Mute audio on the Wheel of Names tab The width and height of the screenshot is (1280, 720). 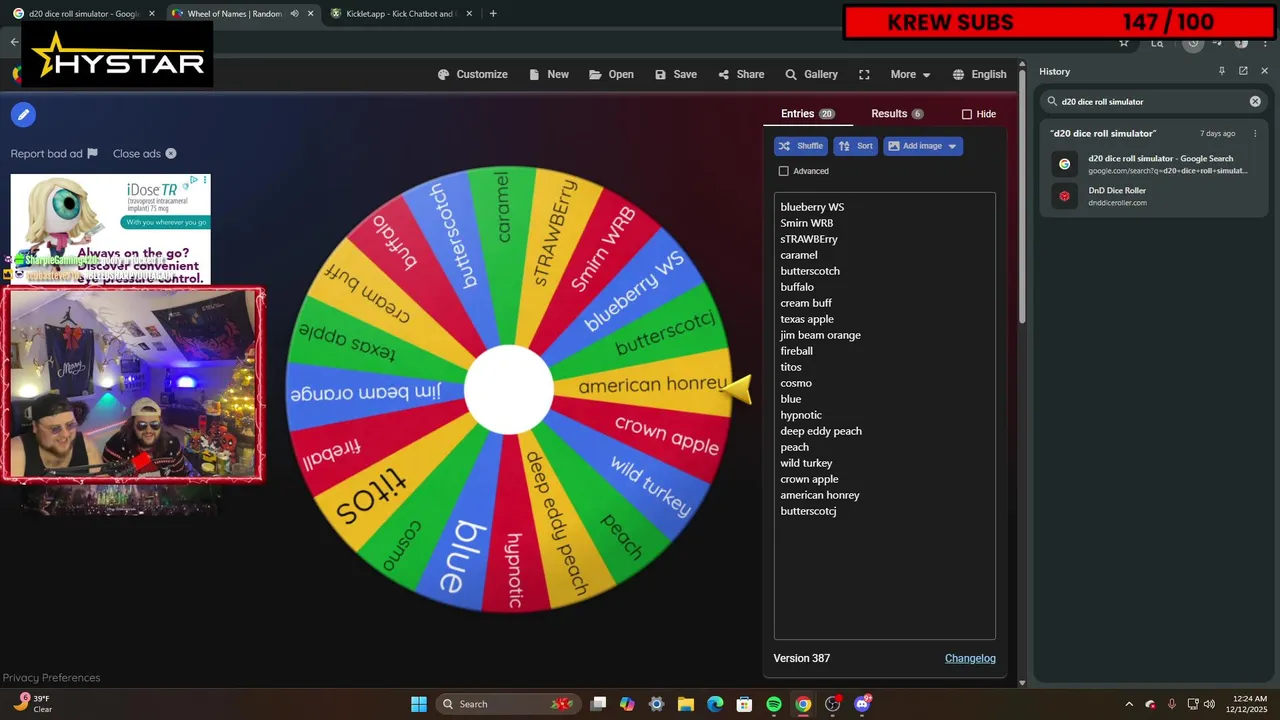[x=295, y=14]
